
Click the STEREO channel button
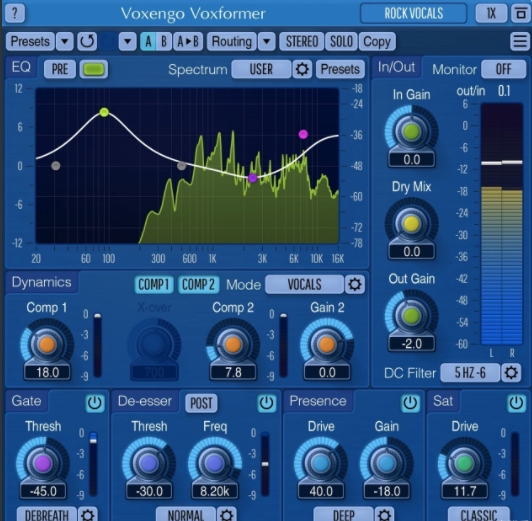tap(302, 41)
